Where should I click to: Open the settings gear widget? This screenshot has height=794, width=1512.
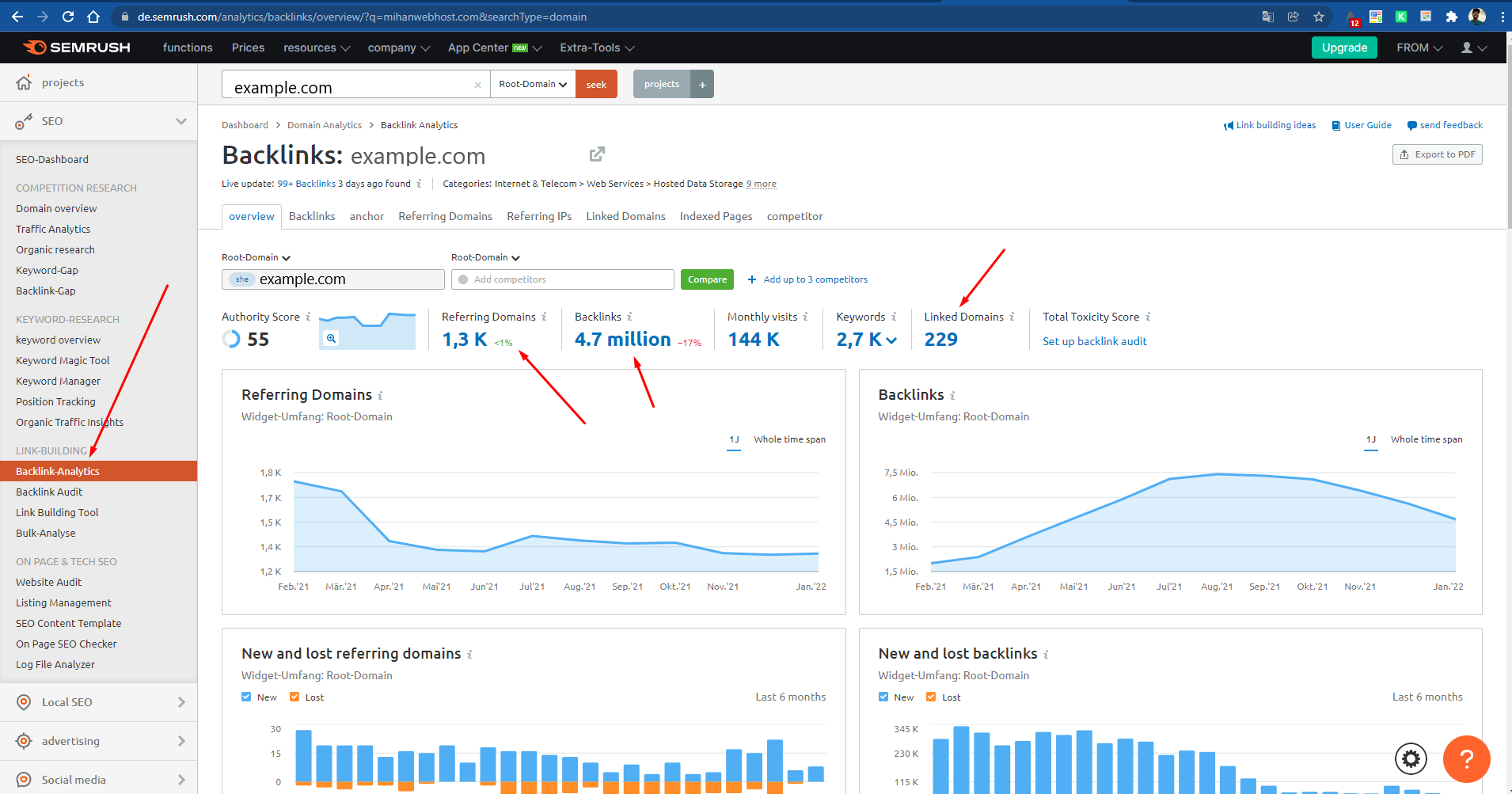[1411, 759]
